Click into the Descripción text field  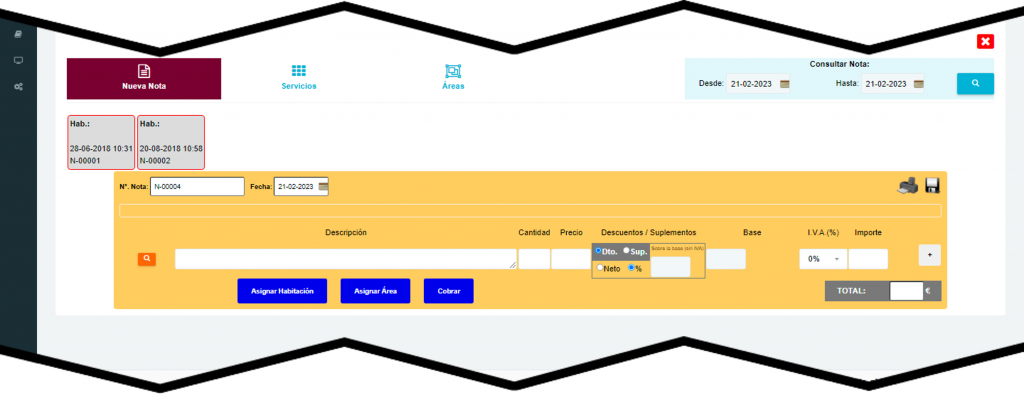345,259
